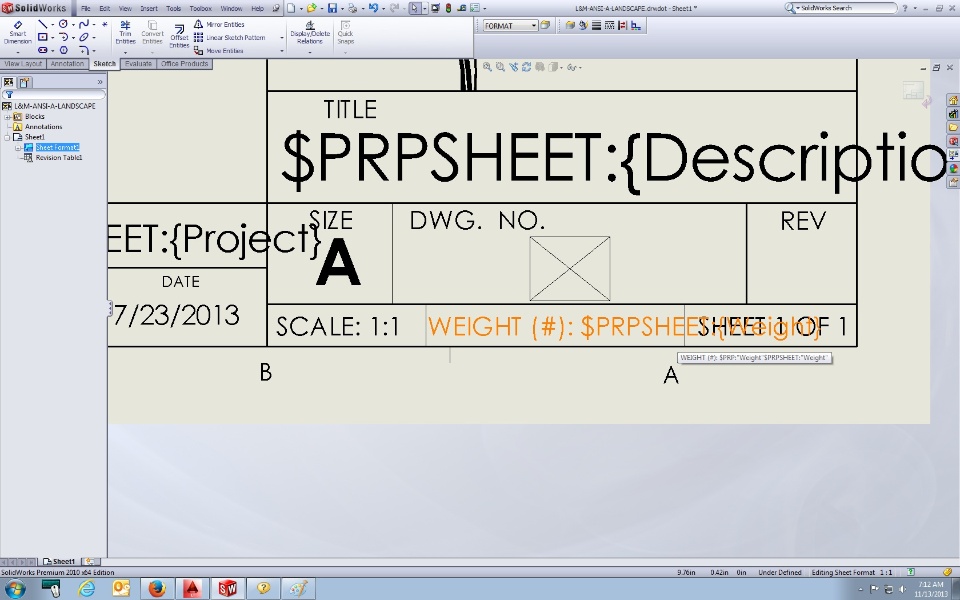
Task: Open the Smart Dimension dropdown arrow
Action: point(18,52)
